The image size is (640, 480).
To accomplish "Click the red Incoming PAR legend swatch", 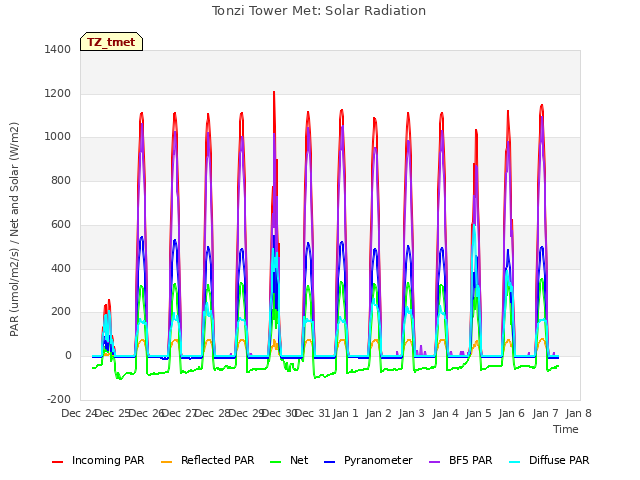I will (58, 462).
